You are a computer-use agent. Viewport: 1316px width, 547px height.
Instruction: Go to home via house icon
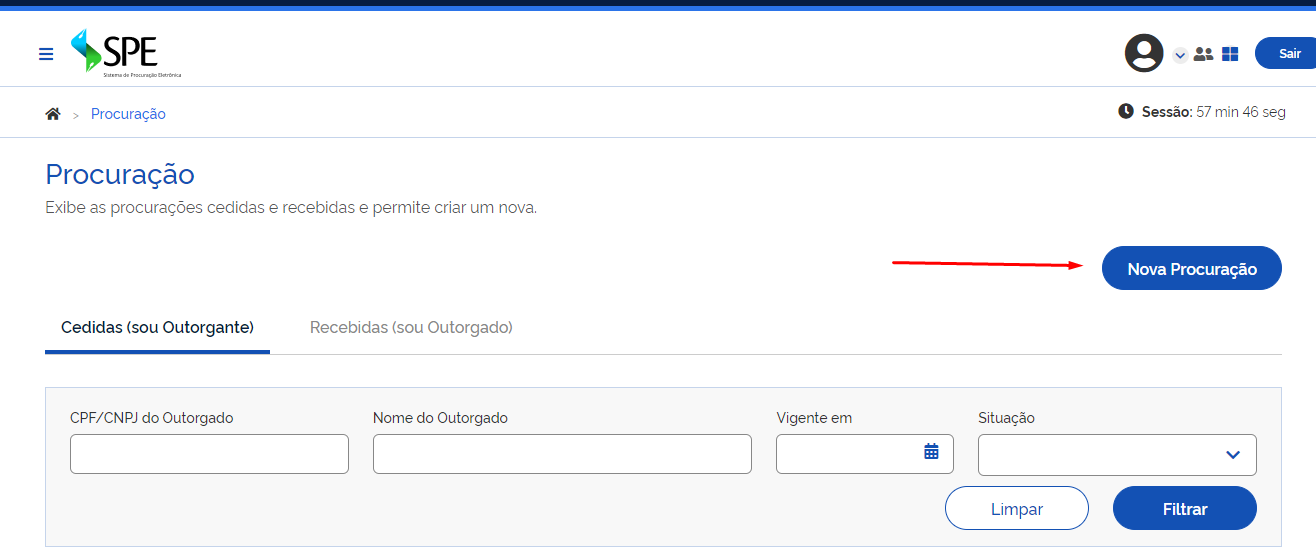53,114
